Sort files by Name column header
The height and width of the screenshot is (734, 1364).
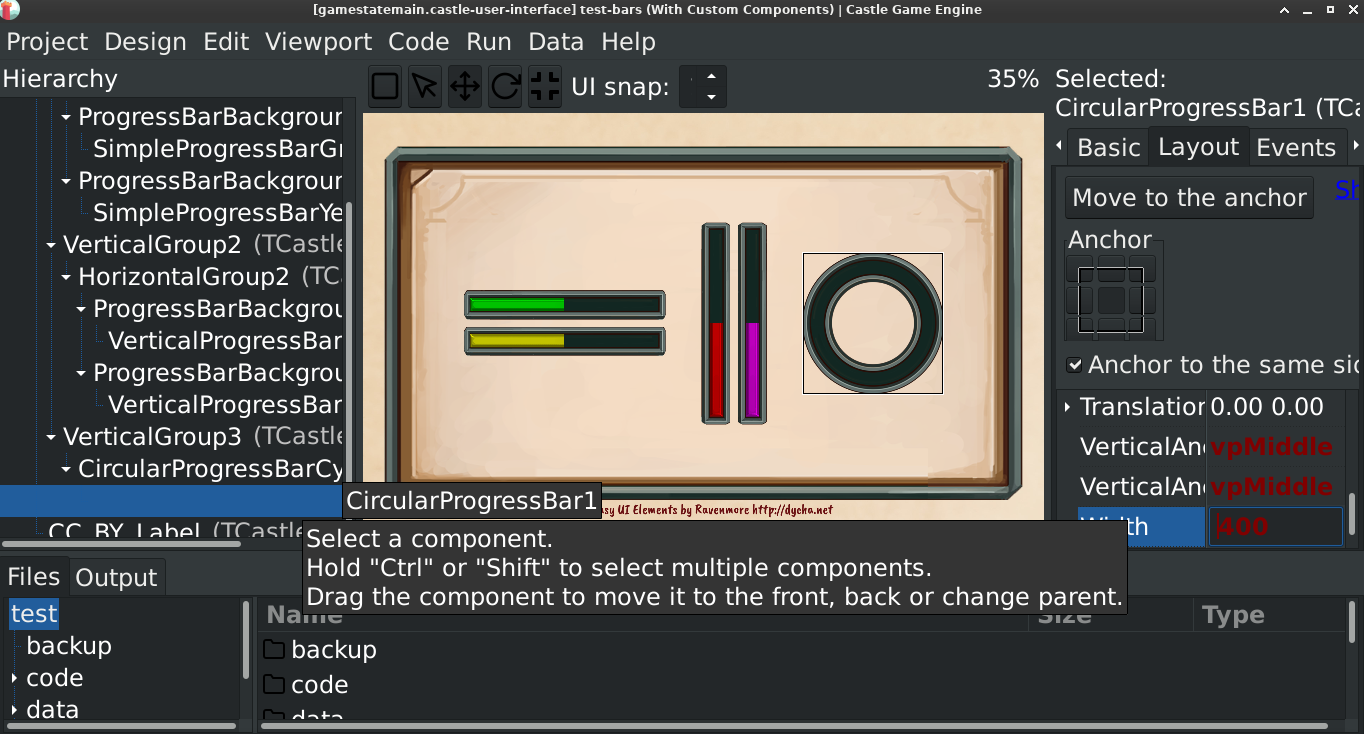pyautogui.click(x=645, y=615)
